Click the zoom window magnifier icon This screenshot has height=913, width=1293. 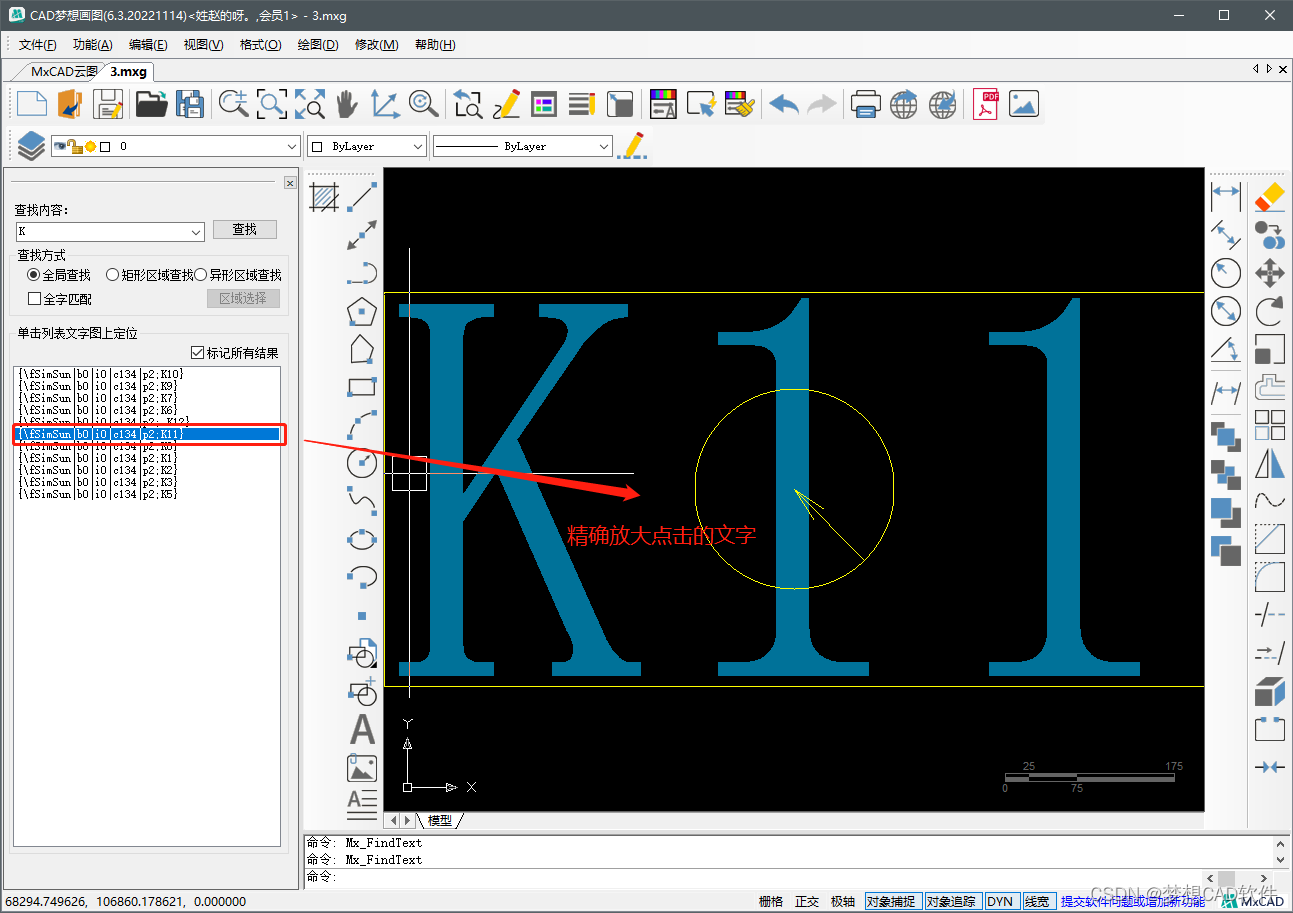pos(272,104)
